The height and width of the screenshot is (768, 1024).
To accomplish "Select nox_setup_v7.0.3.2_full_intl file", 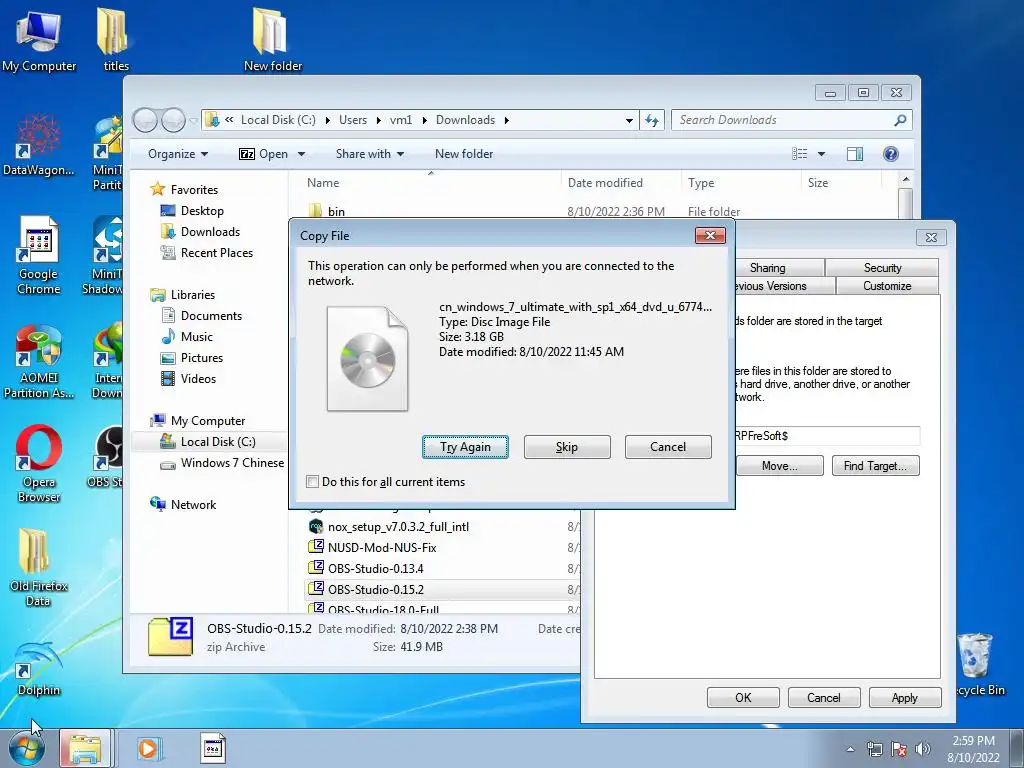I will pyautogui.click(x=398, y=527).
